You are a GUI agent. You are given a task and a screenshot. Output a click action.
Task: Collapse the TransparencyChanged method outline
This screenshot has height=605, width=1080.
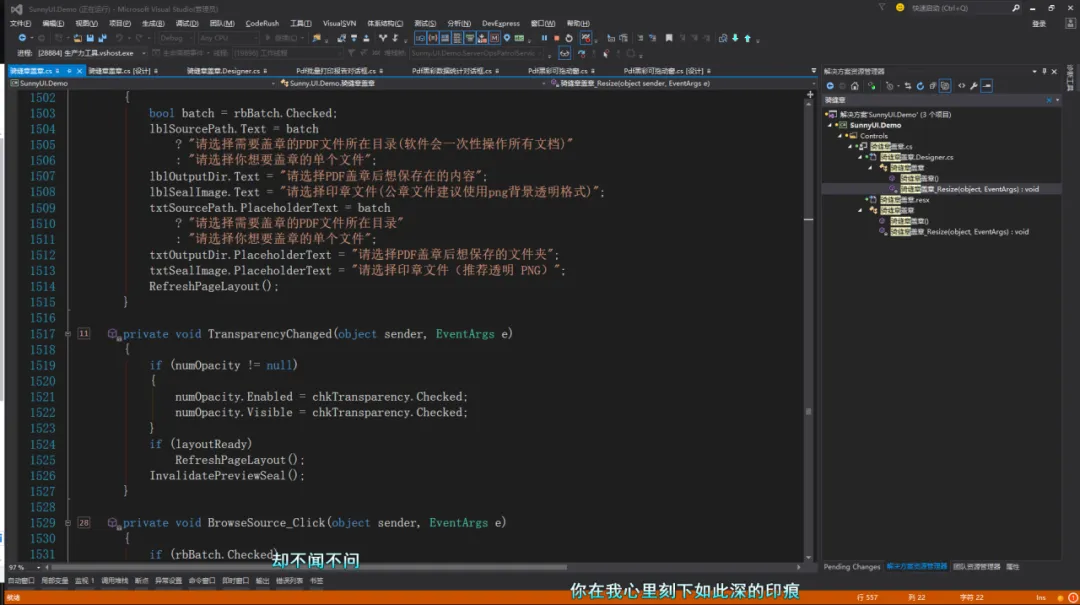tap(68, 334)
